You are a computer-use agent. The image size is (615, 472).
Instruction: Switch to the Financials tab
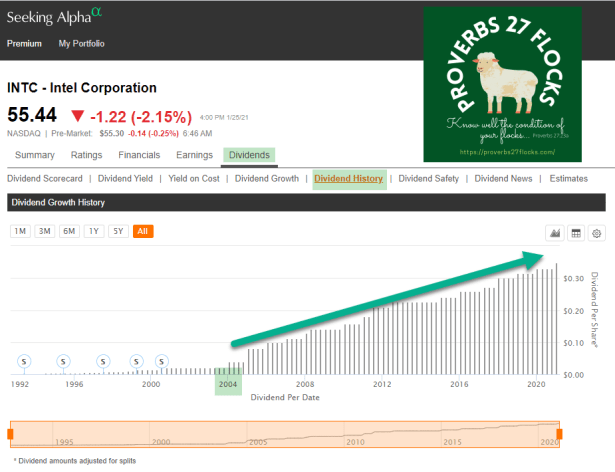[139, 155]
